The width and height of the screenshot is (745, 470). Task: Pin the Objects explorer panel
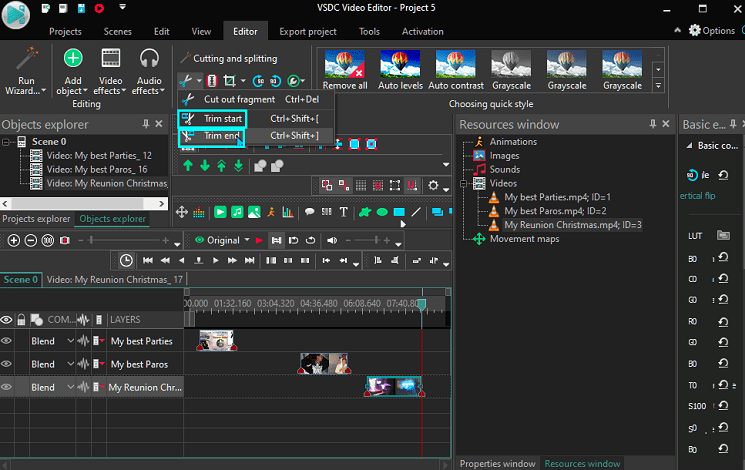[x=146, y=124]
